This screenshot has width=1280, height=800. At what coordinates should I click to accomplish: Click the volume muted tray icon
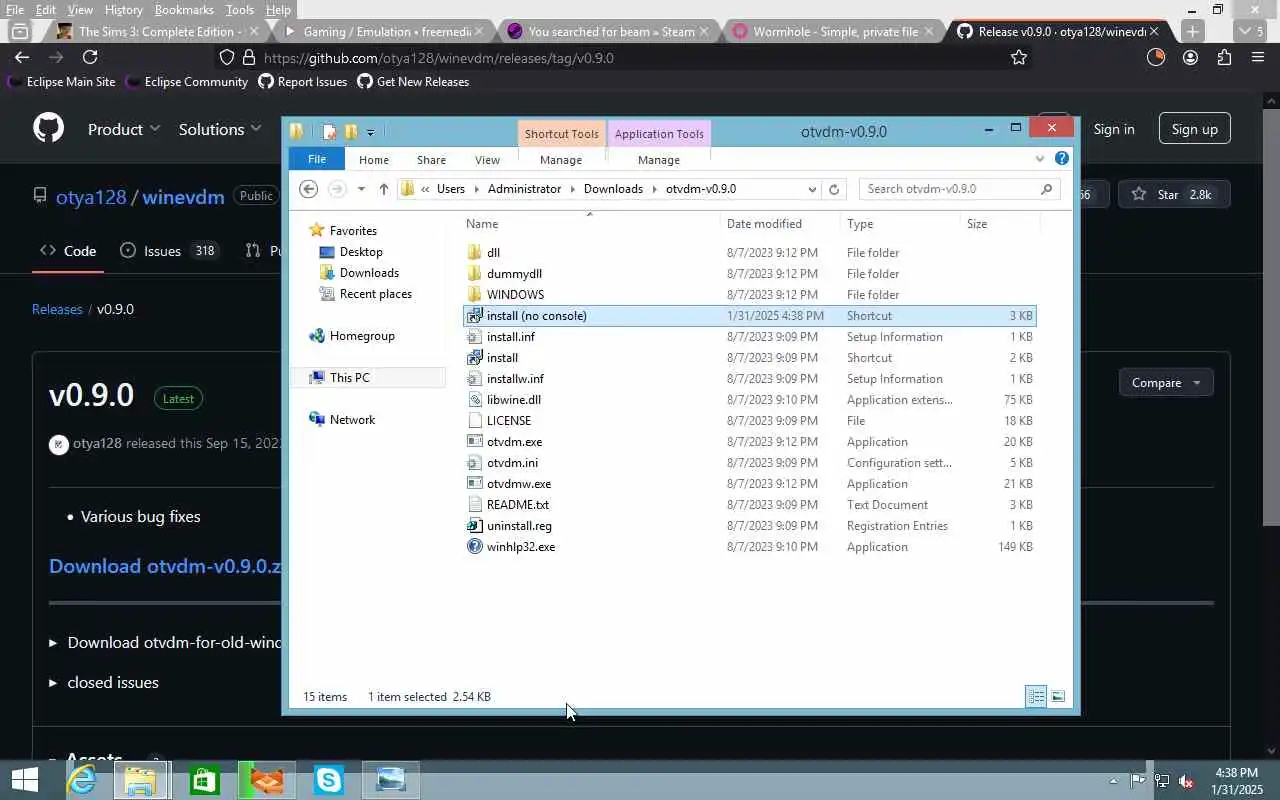pyautogui.click(x=1186, y=781)
